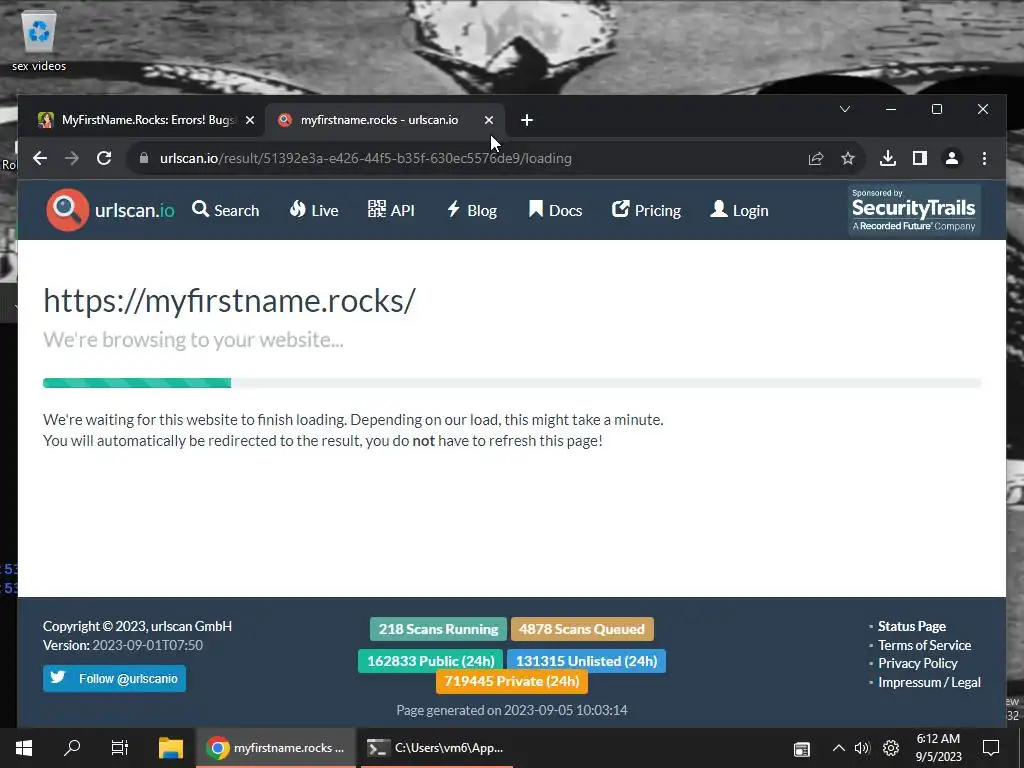Open File Explorer from the taskbar
The image size is (1024, 768).
(170, 748)
